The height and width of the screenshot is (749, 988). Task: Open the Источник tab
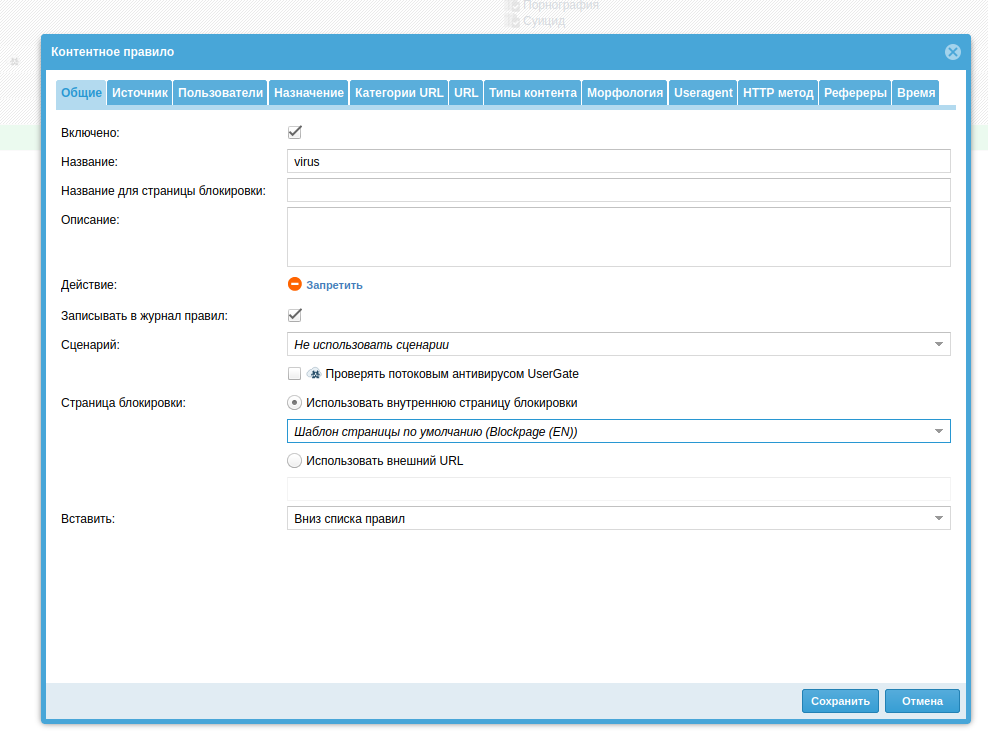point(139,93)
